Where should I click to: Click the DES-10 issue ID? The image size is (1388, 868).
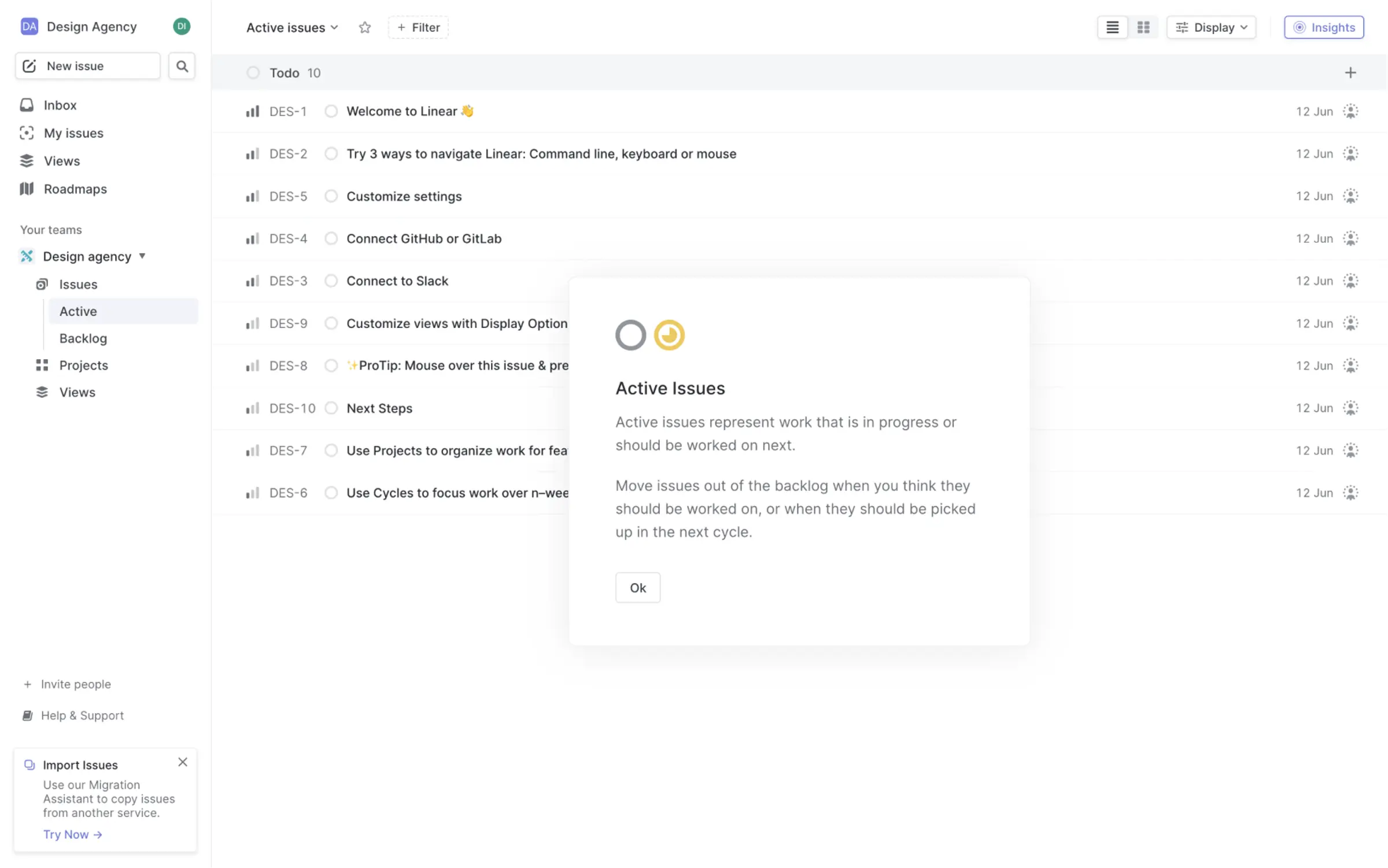(x=293, y=408)
